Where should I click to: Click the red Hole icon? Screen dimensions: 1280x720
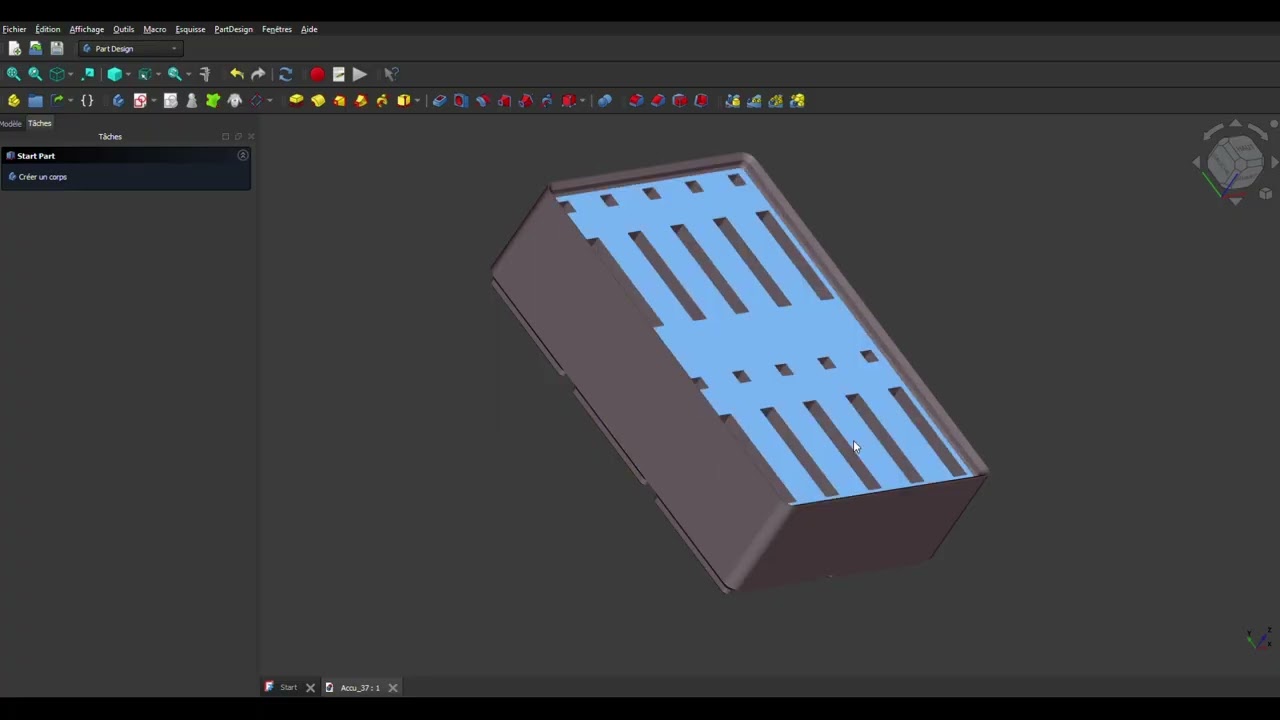click(x=461, y=101)
